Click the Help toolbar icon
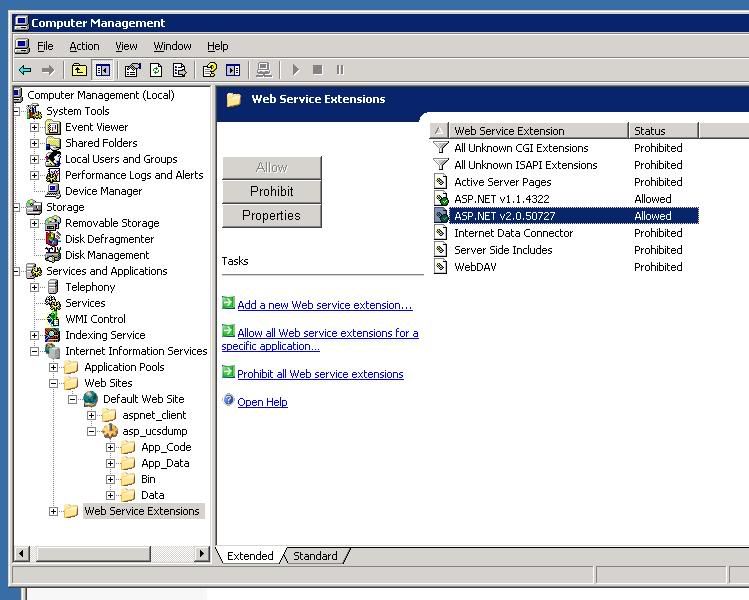 (209, 70)
